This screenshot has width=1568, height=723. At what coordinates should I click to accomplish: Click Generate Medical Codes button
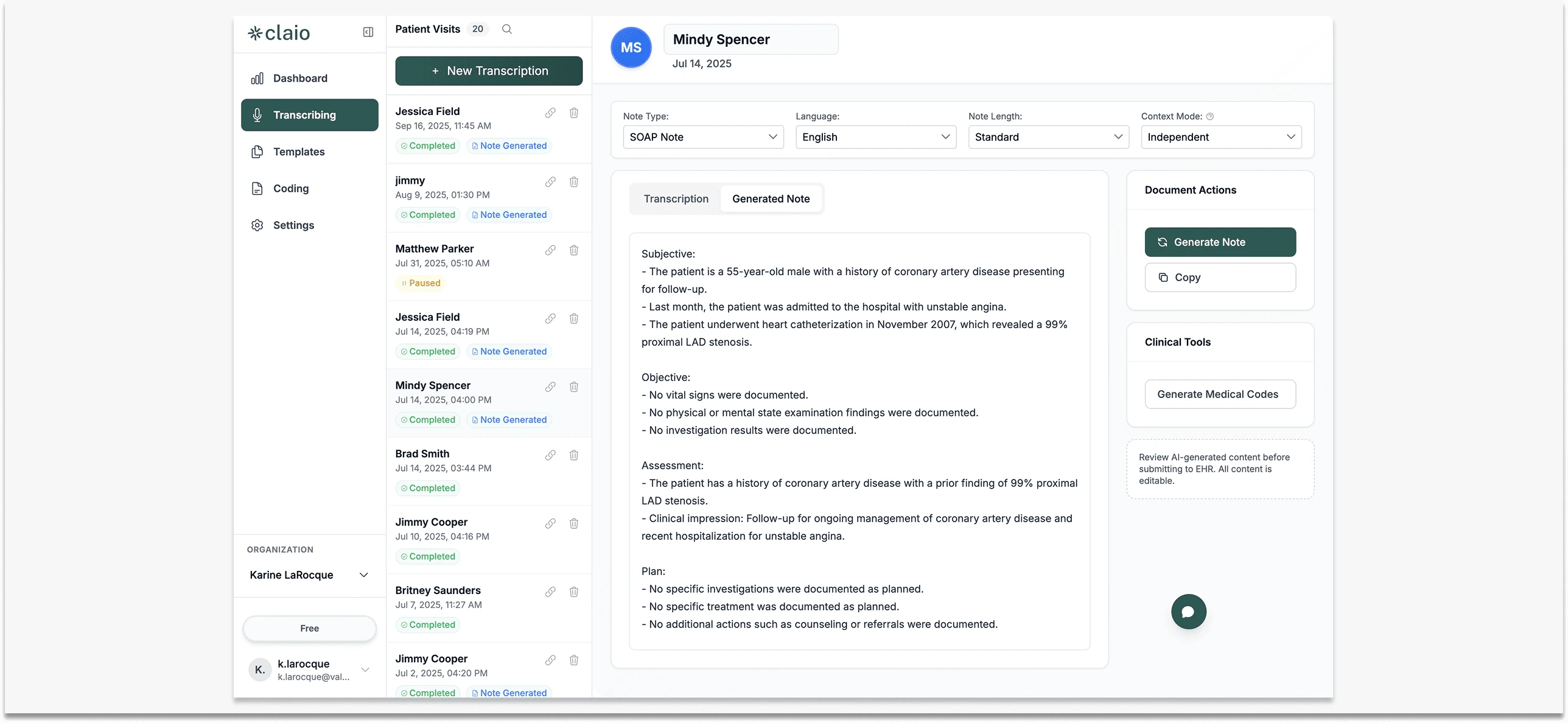(1220, 394)
